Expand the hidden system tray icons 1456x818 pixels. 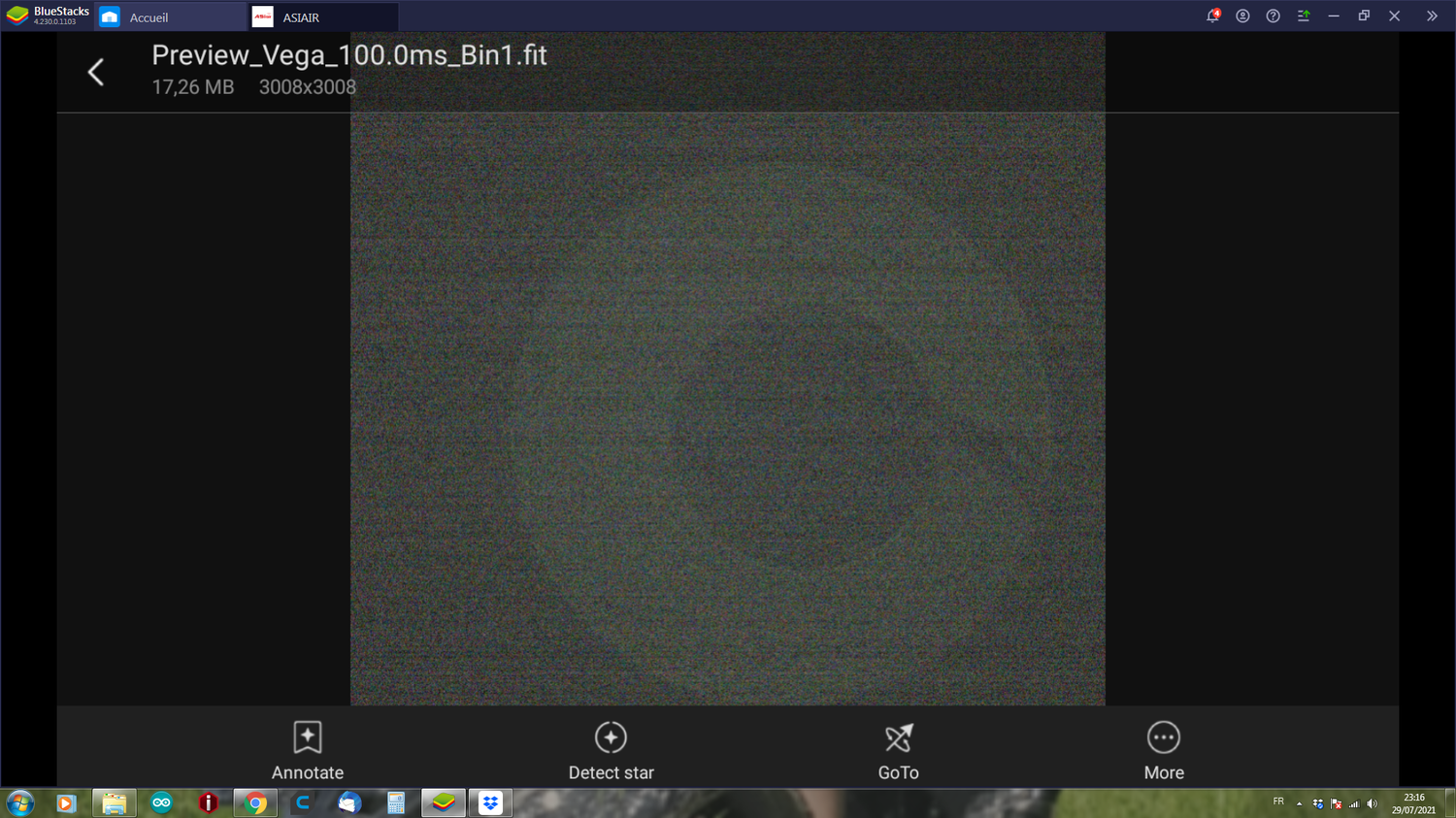point(1299,802)
